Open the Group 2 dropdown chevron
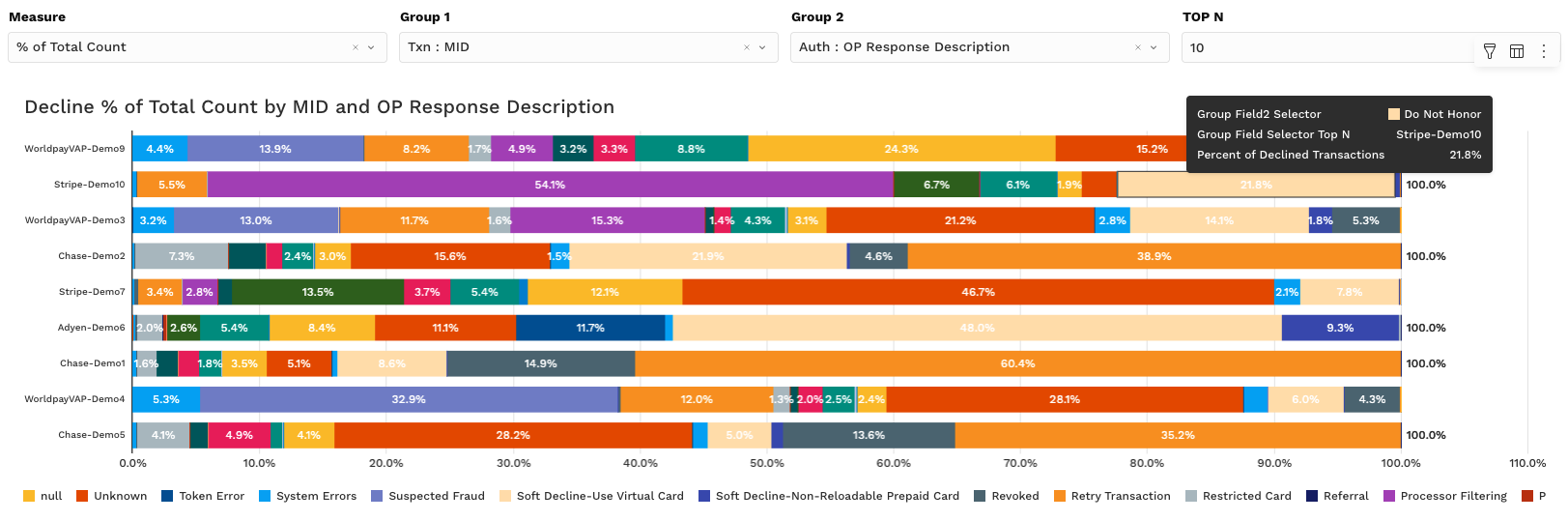This screenshot has width=1568, height=521. pyautogui.click(x=1154, y=47)
